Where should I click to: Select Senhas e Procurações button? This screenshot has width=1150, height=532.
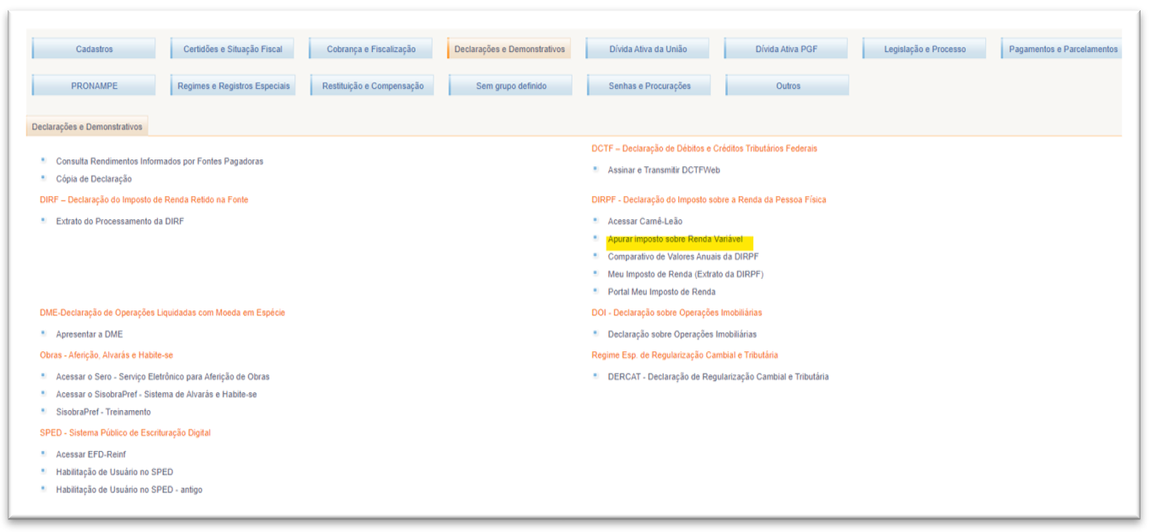click(x=649, y=86)
